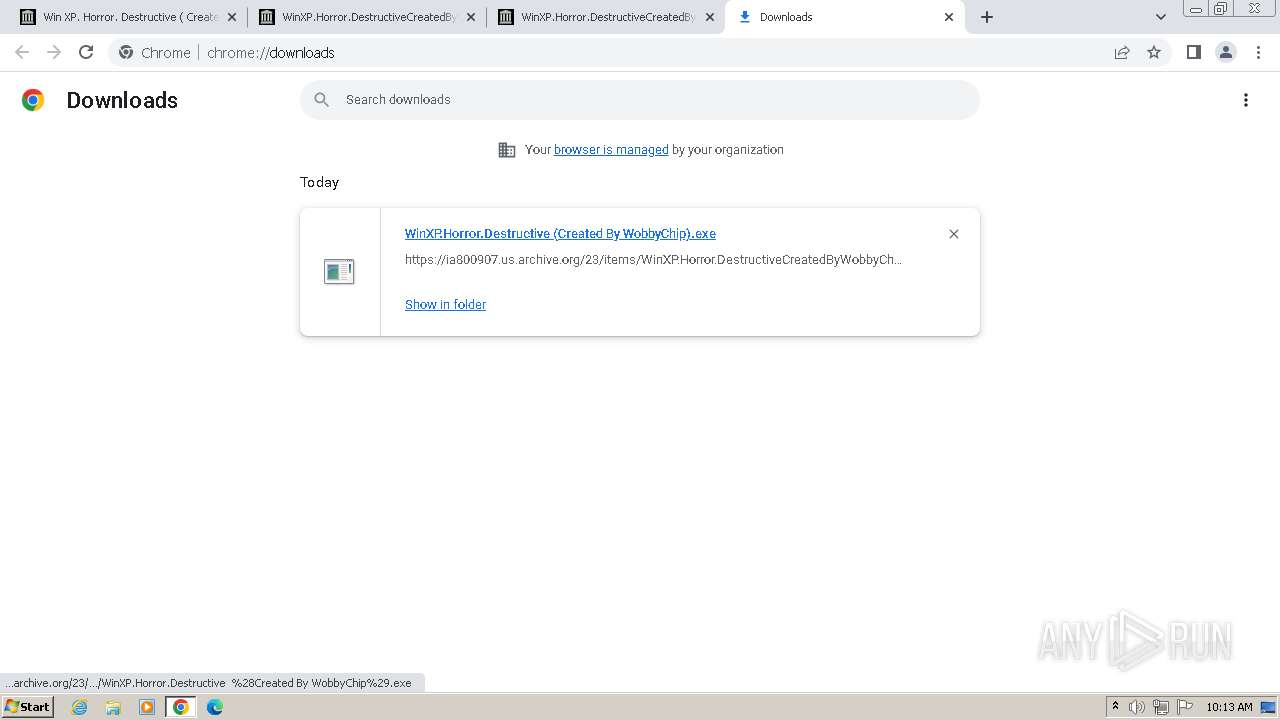Expand the tab search dropdown
Screen dimensions: 1280x720
pos(1160,17)
